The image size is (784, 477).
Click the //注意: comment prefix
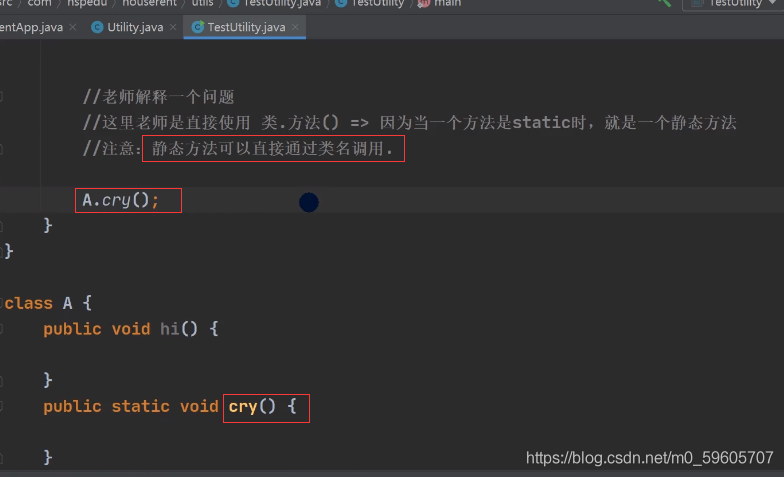coord(112,148)
